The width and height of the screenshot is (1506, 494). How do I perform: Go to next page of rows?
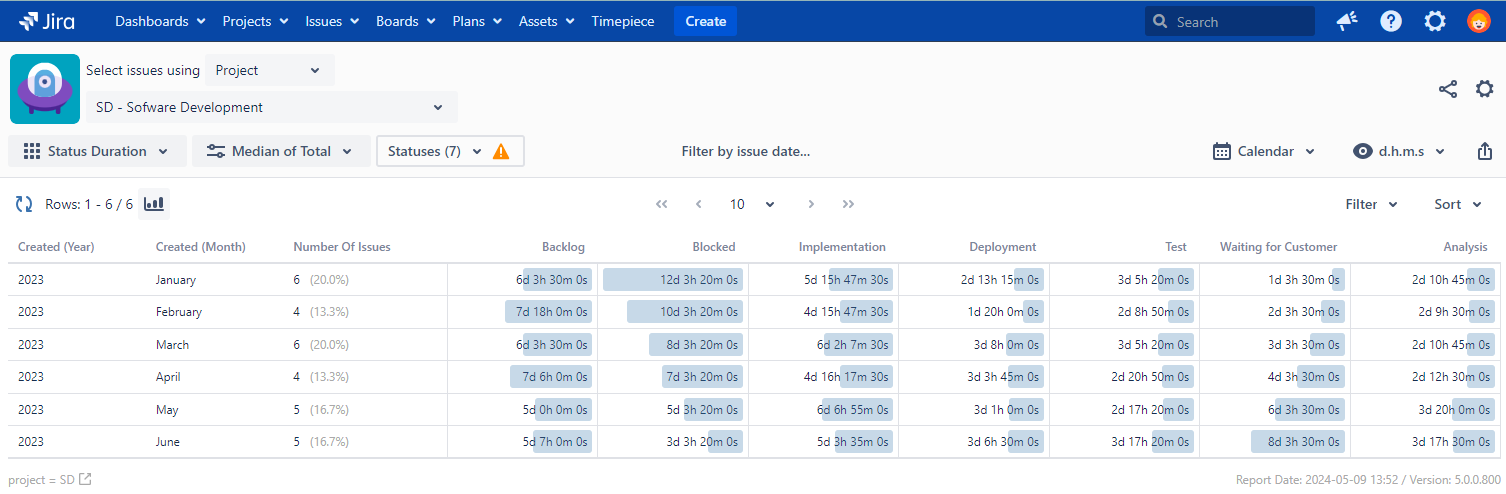tap(811, 204)
